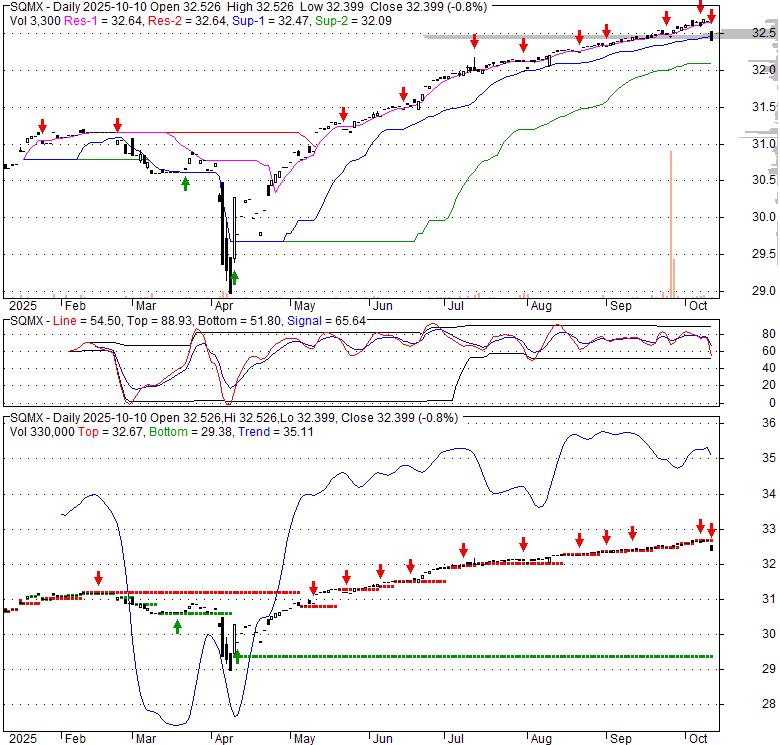Select the 29.5 price axis label
780x745 pixels.
tap(764, 254)
